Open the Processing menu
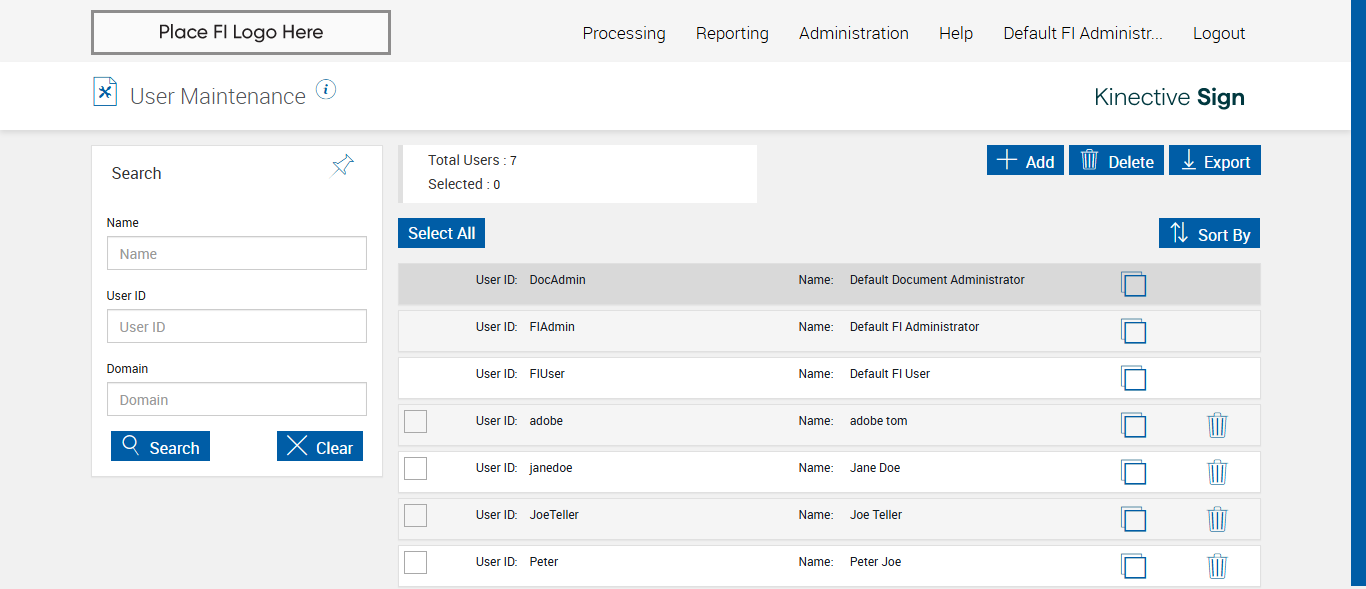This screenshot has width=1366, height=589. tap(623, 33)
